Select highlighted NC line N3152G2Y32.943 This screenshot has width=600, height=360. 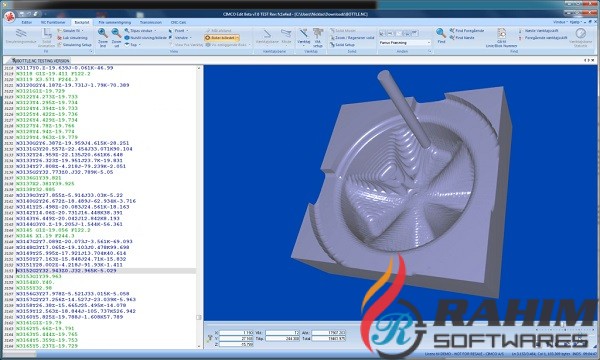click(x=66, y=270)
